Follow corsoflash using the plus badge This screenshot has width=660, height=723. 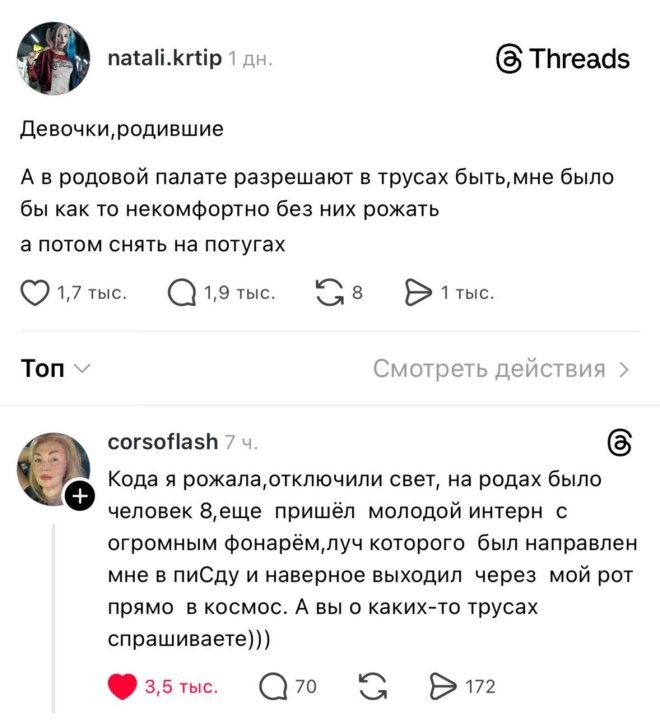point(80,497)
